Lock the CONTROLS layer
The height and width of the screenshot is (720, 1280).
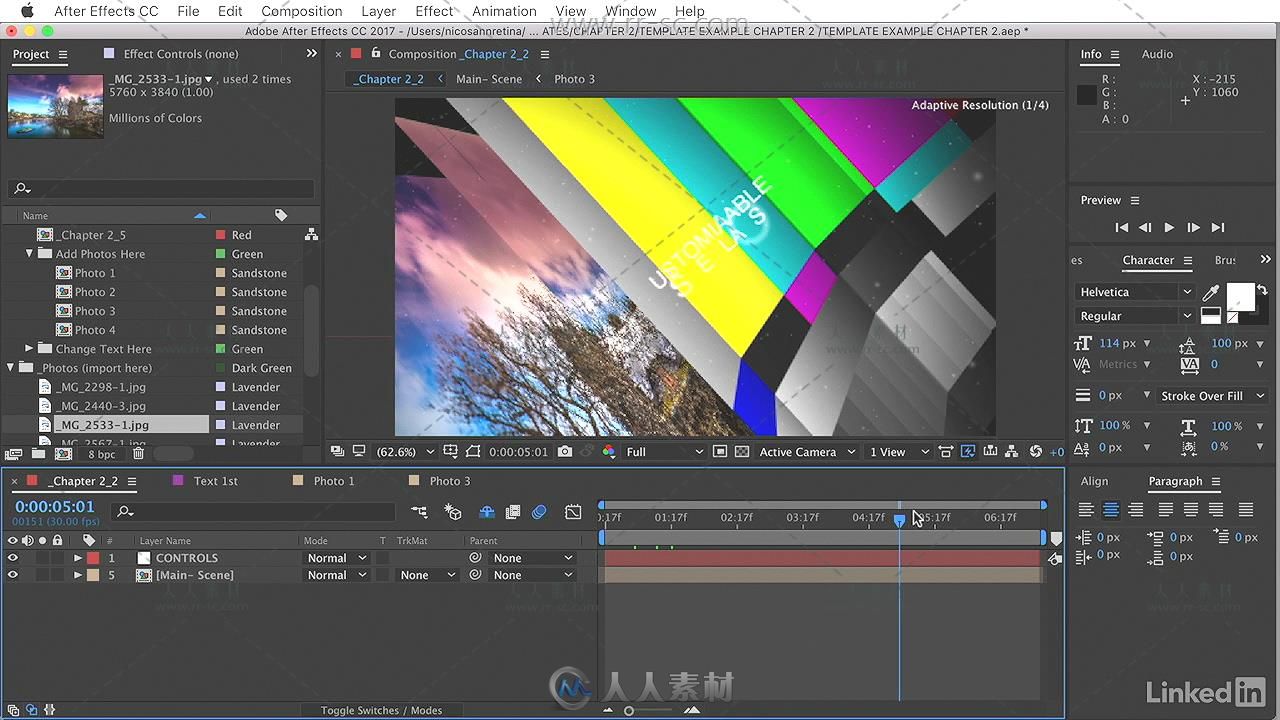pyautogui.click(x=58, y=558)
